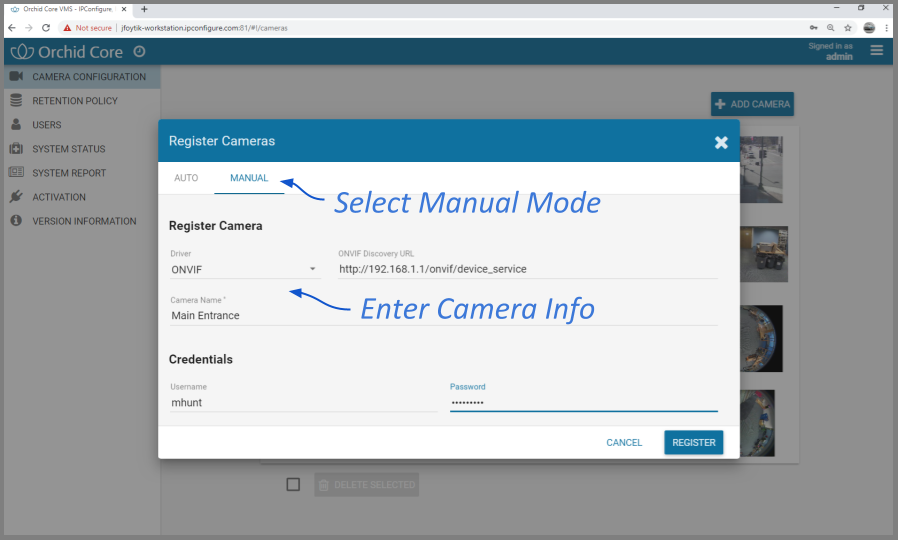Click the camera icon in sidebar
The height and width of the screenshot is (540, 898).
(x=16, y=76)
